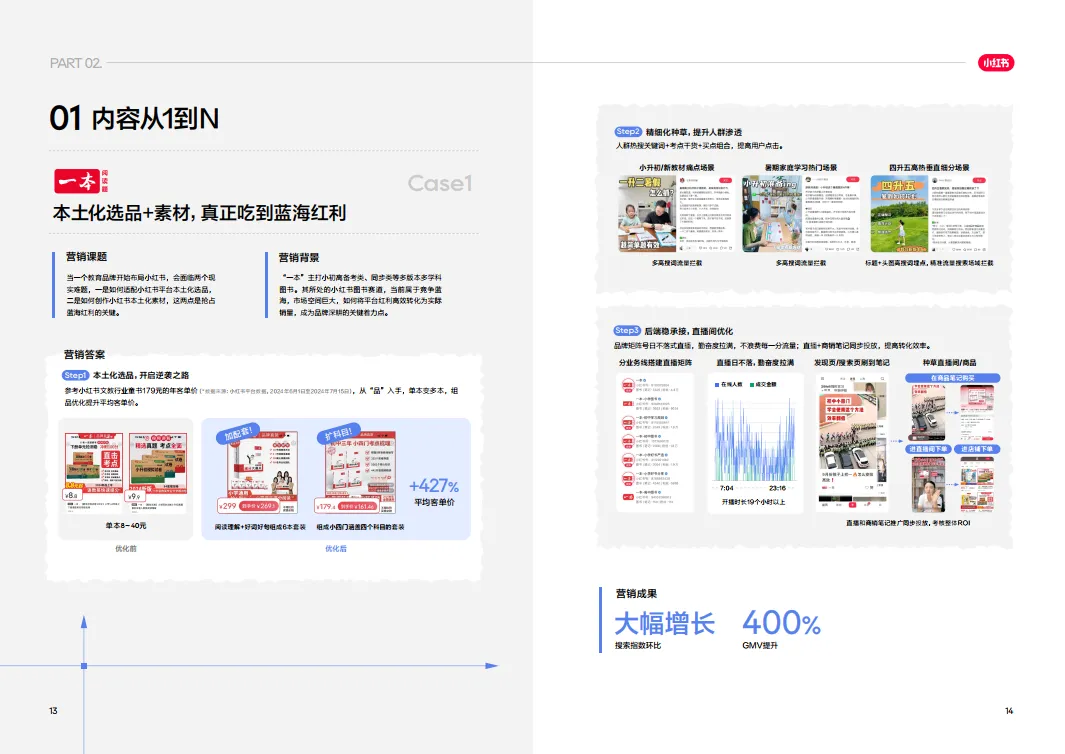
Task: Click the +427% average order value figure
Action: (x=434, y=487)
